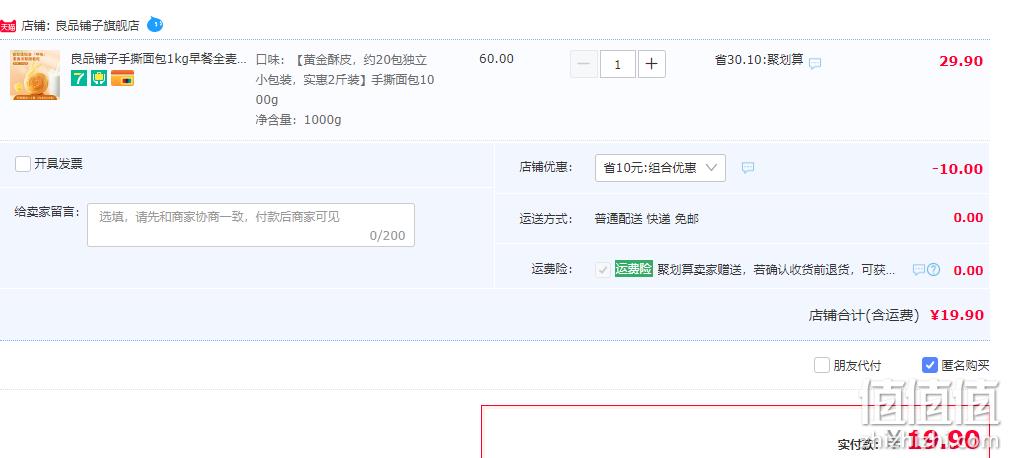Viewport: 1009px width, 458px height.
Task: Click the Tmall logo icon beside store name
Action: (8, 26)
